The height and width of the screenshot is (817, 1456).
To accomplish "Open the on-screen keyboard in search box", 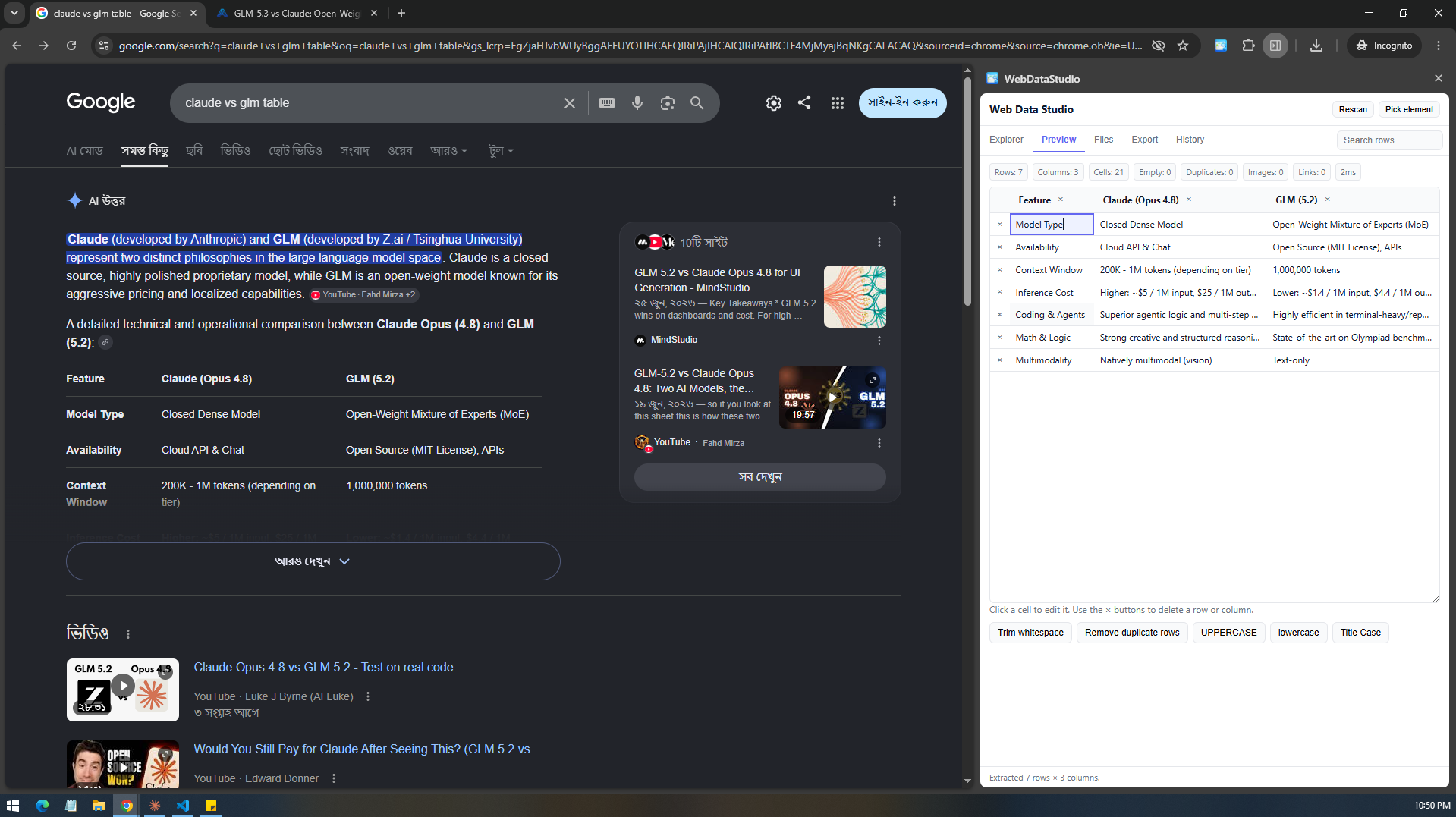I will coord(607,103).
